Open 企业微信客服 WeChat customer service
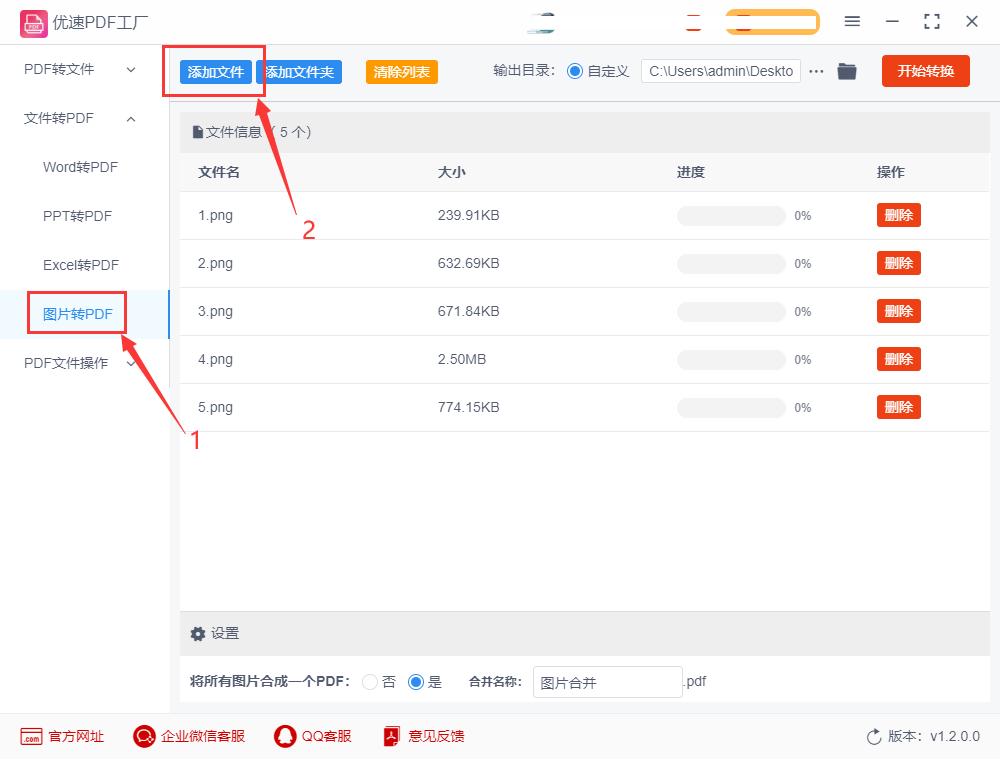This screenshot has width=1000, height=760. 144,736
